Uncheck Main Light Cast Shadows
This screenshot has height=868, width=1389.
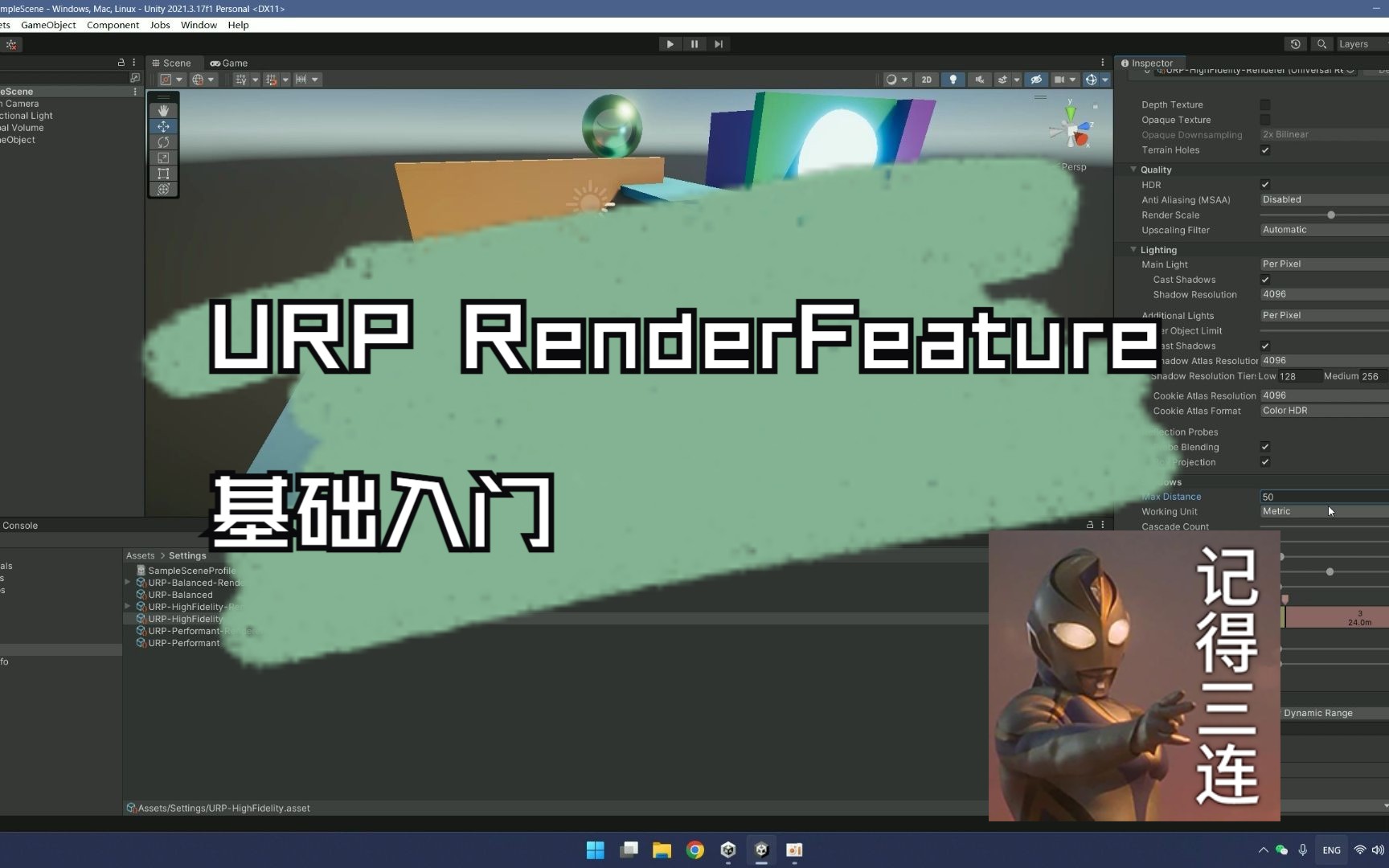1265,280
